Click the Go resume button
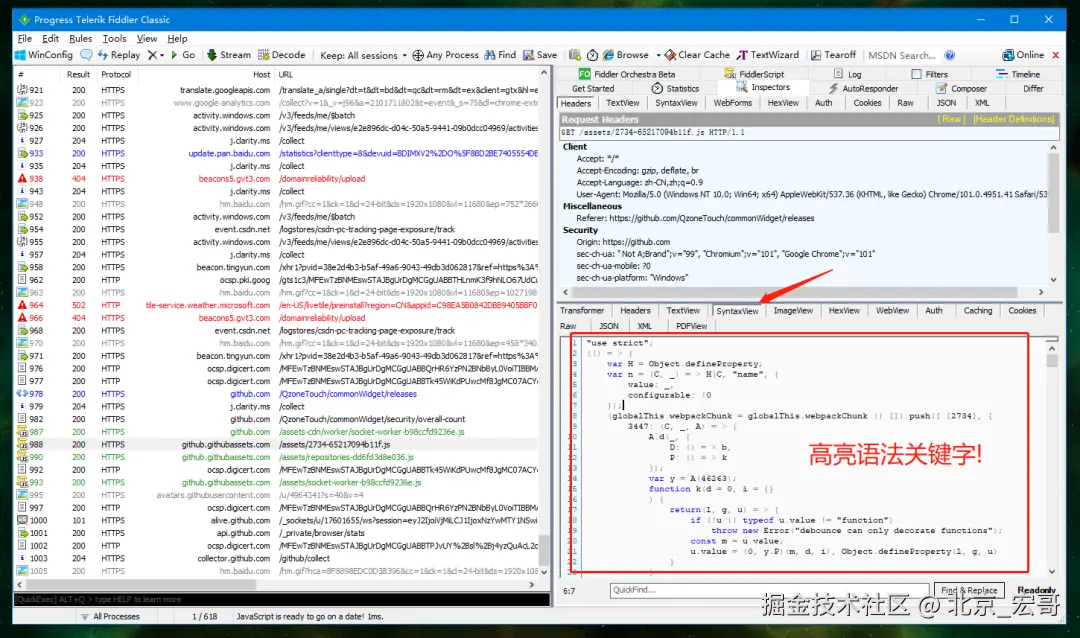 183,55
